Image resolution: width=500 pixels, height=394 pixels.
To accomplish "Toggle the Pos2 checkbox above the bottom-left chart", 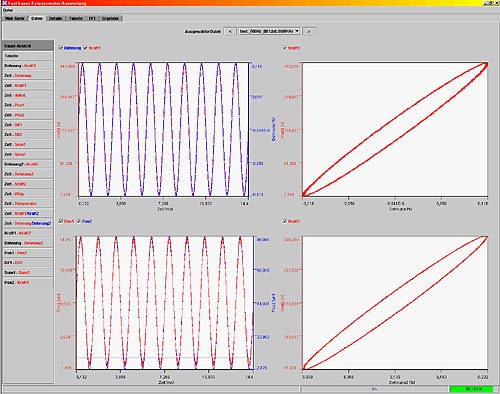I will 79,221.
